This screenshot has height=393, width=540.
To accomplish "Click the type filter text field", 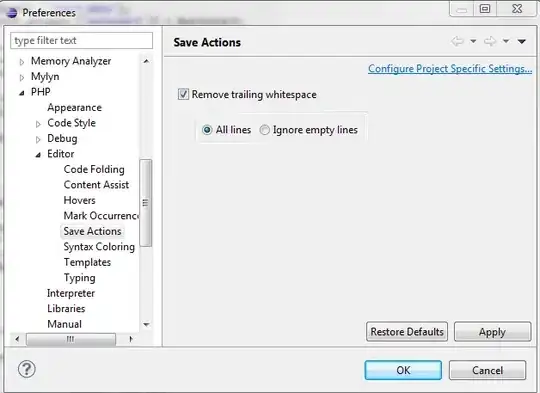I will pyautogui.click(x=81, y=41).
